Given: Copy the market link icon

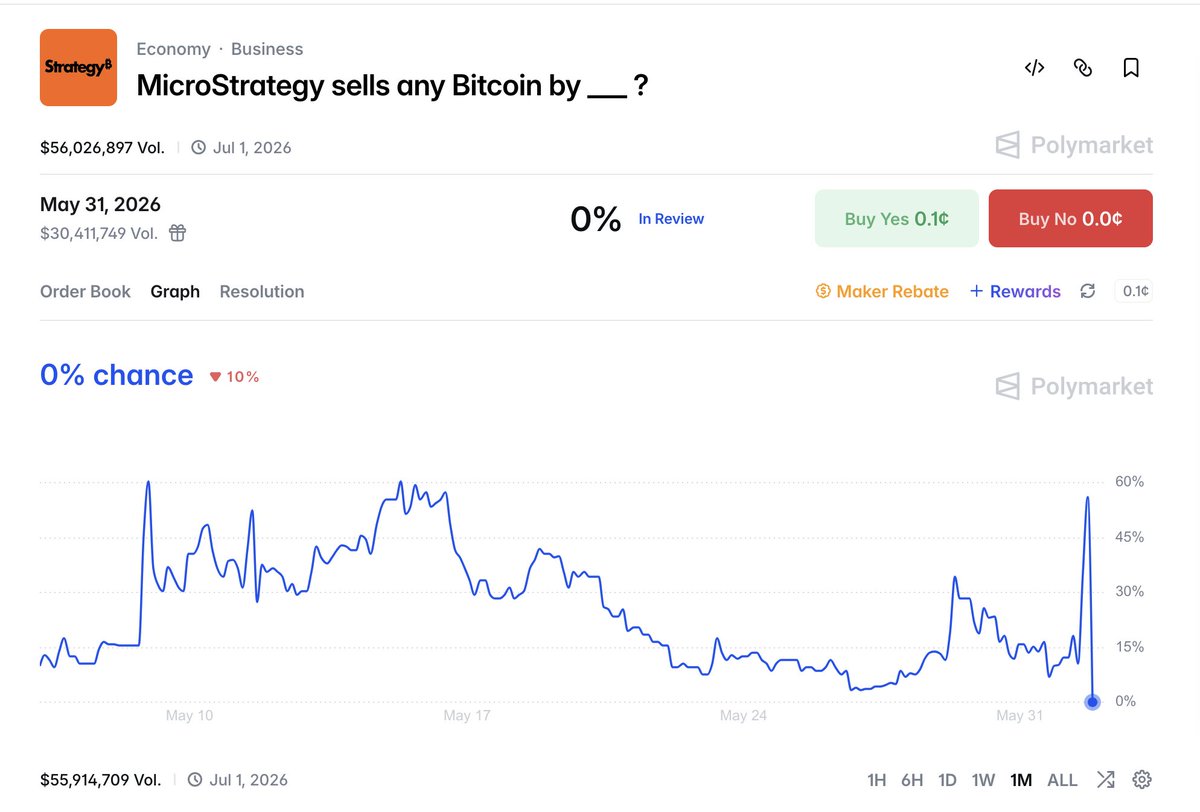Looking at the screenshot, I should tap(1082, 68).
